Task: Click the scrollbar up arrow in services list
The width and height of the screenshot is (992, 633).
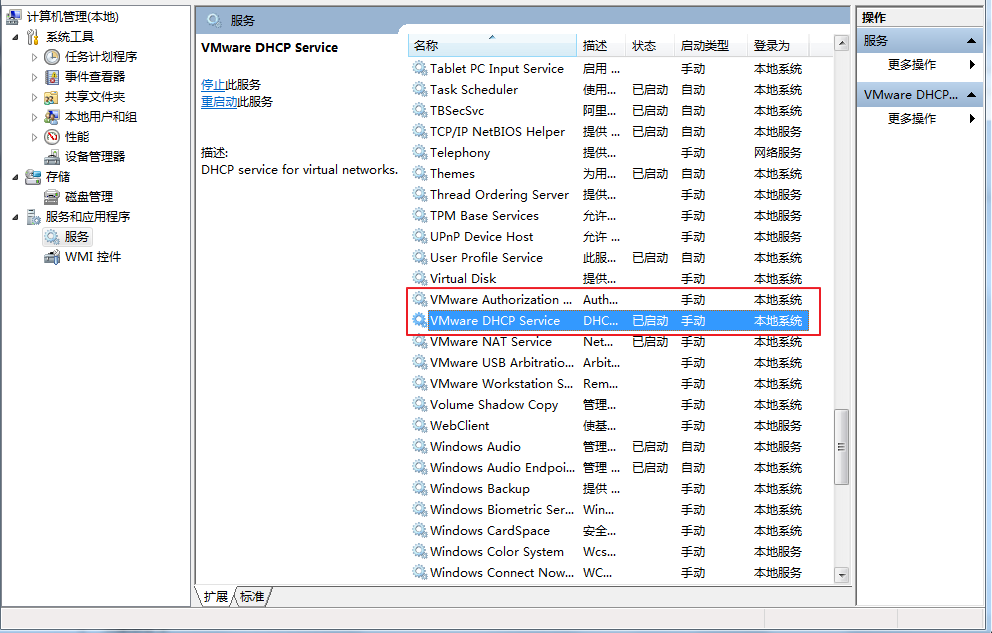Action: [x=841, y=43]
